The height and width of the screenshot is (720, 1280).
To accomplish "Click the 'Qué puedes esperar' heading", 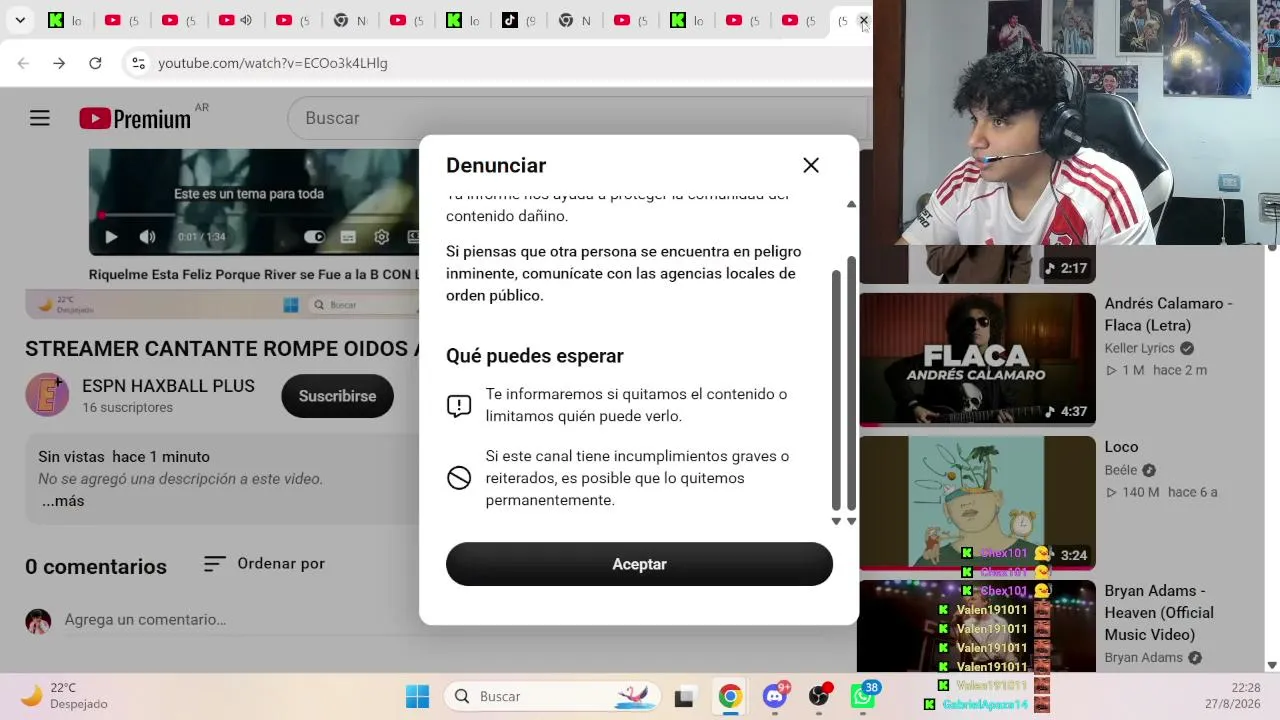I will point(535,356).
